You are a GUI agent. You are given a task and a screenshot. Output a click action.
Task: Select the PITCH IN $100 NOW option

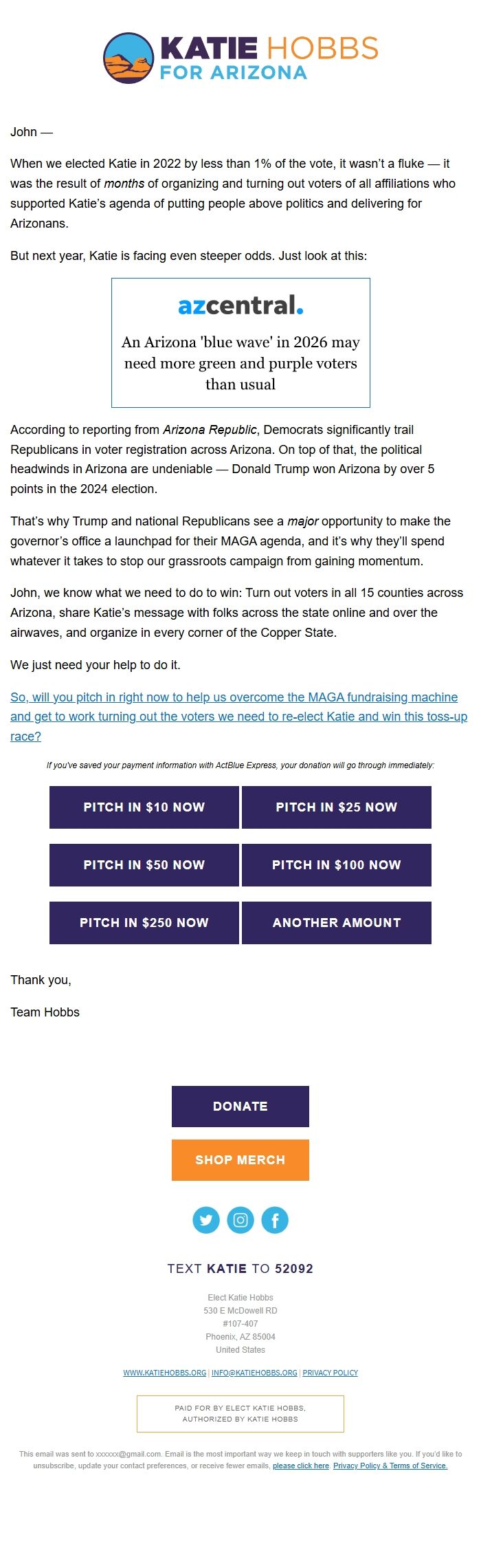(337, 865)
